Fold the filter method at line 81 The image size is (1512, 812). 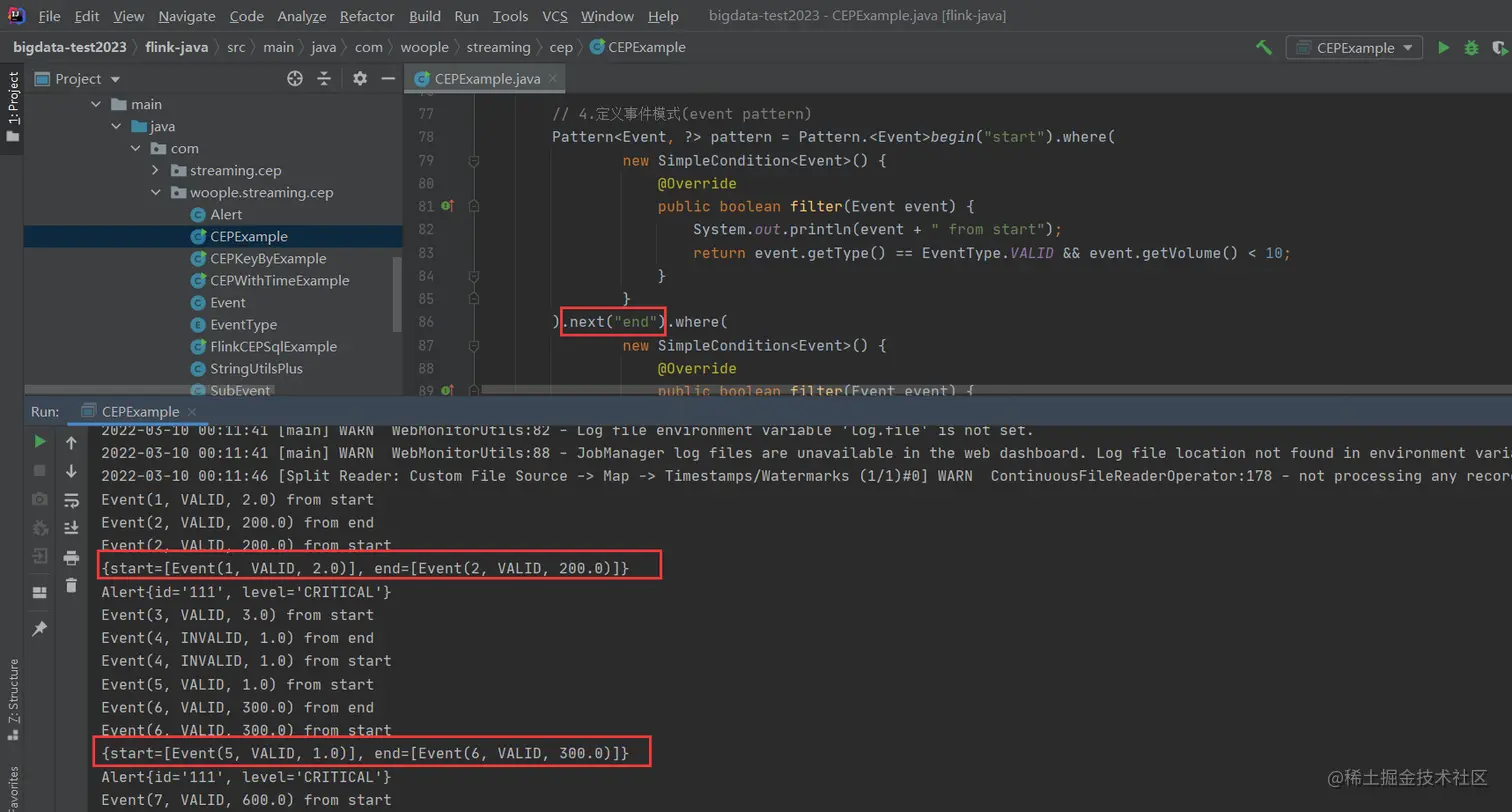tap(474, 206)
